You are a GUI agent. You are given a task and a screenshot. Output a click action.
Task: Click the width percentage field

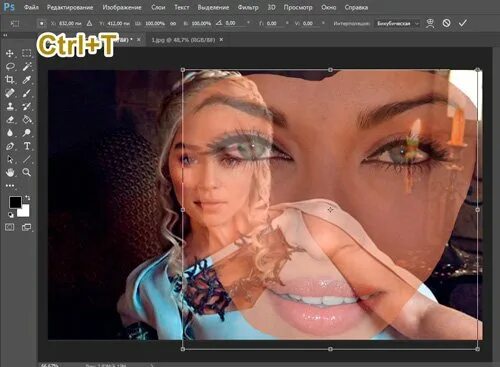(x=155, y=24)
